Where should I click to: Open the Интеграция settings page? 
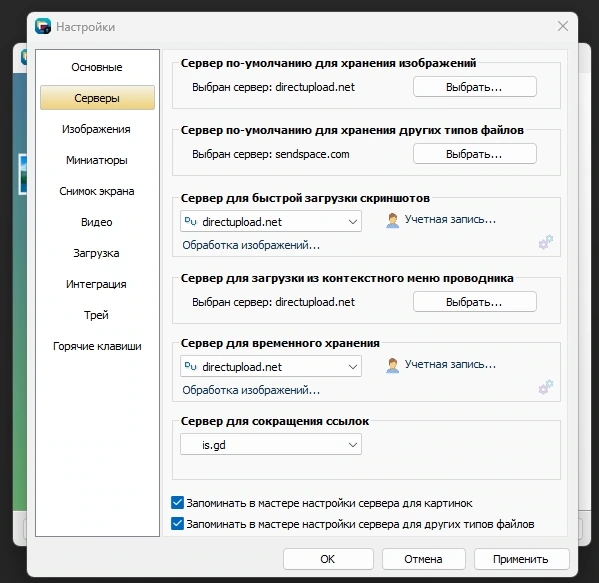point(96,284)
